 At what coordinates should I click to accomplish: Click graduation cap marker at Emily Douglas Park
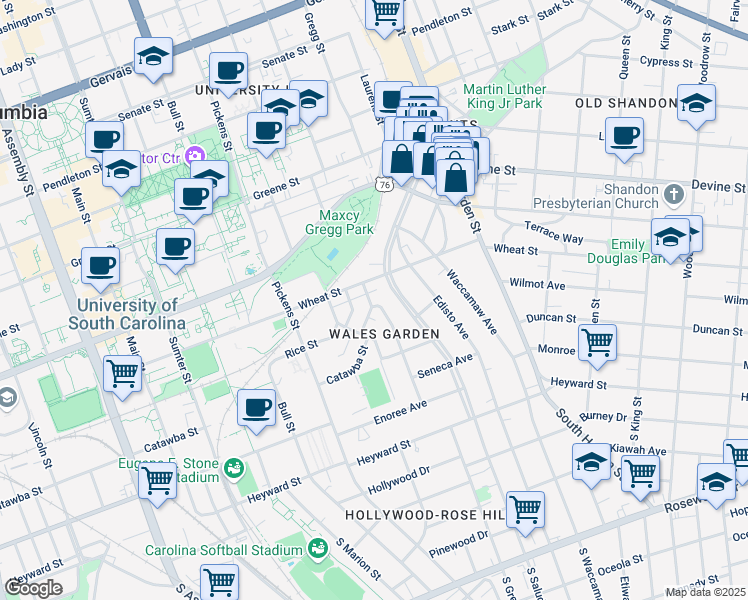(670, 239)
